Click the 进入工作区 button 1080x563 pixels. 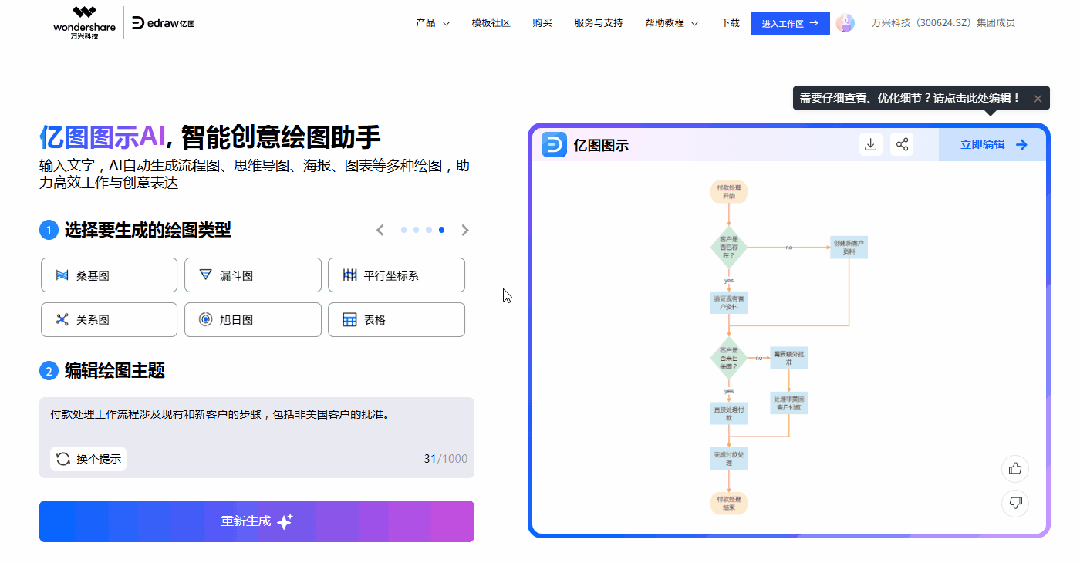(x=790, y=23)
